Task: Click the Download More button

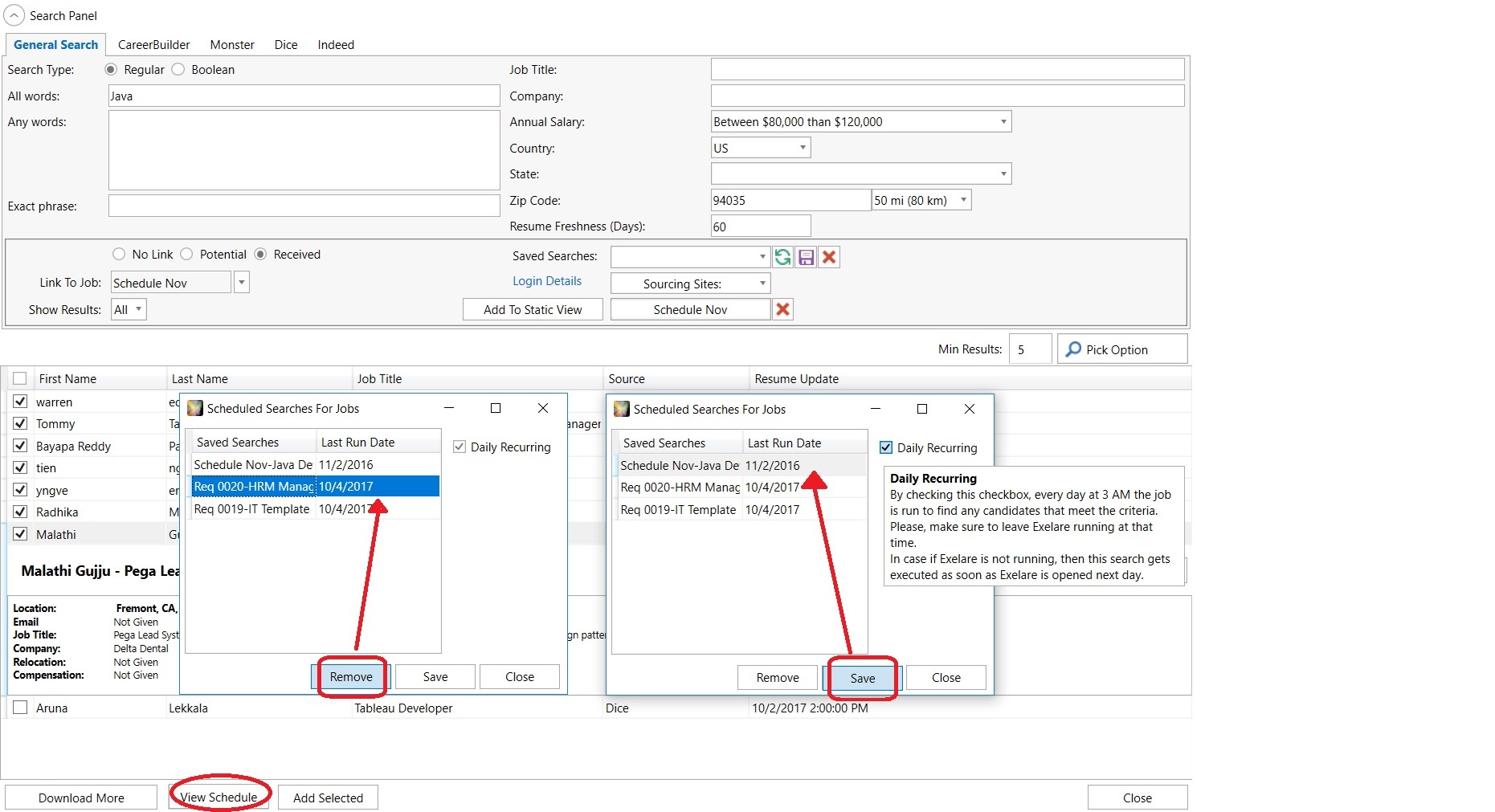Action: tap(81, 798)
